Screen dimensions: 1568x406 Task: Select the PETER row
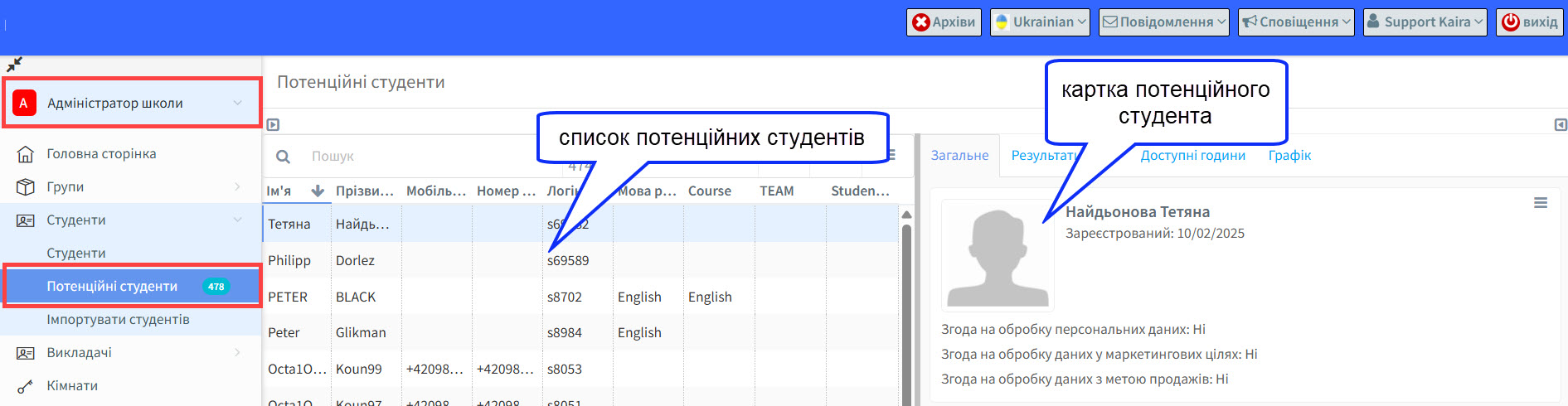(580, 297)
